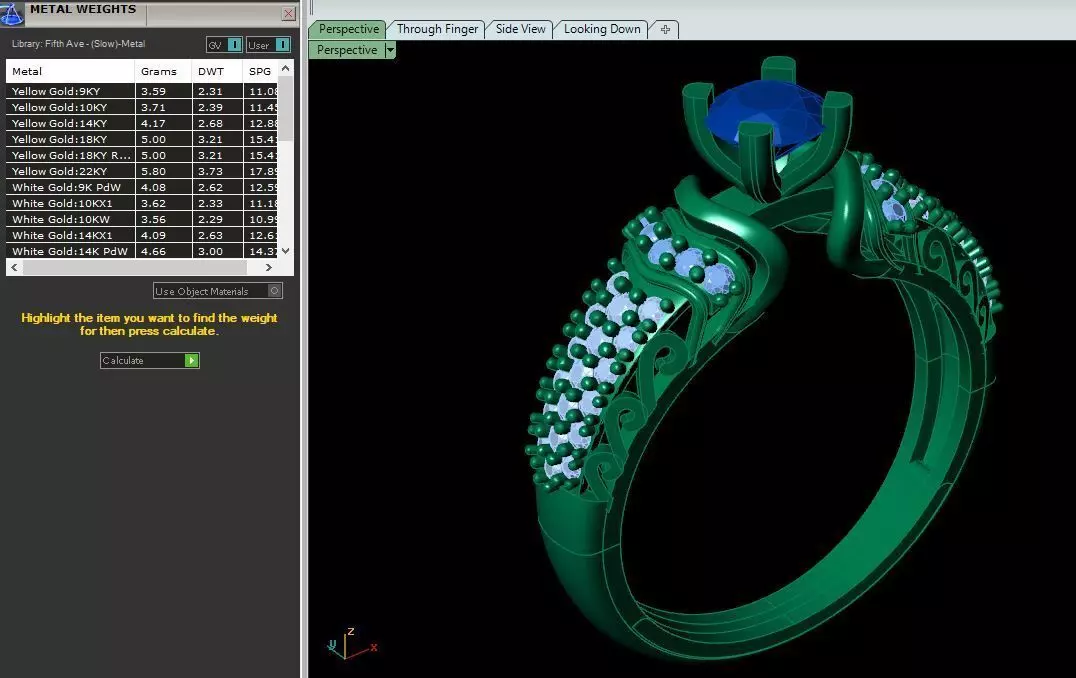Select the Yellow Gold:14KY row
This screenshot has width=1076, height=678.
(x=142, y=124)
